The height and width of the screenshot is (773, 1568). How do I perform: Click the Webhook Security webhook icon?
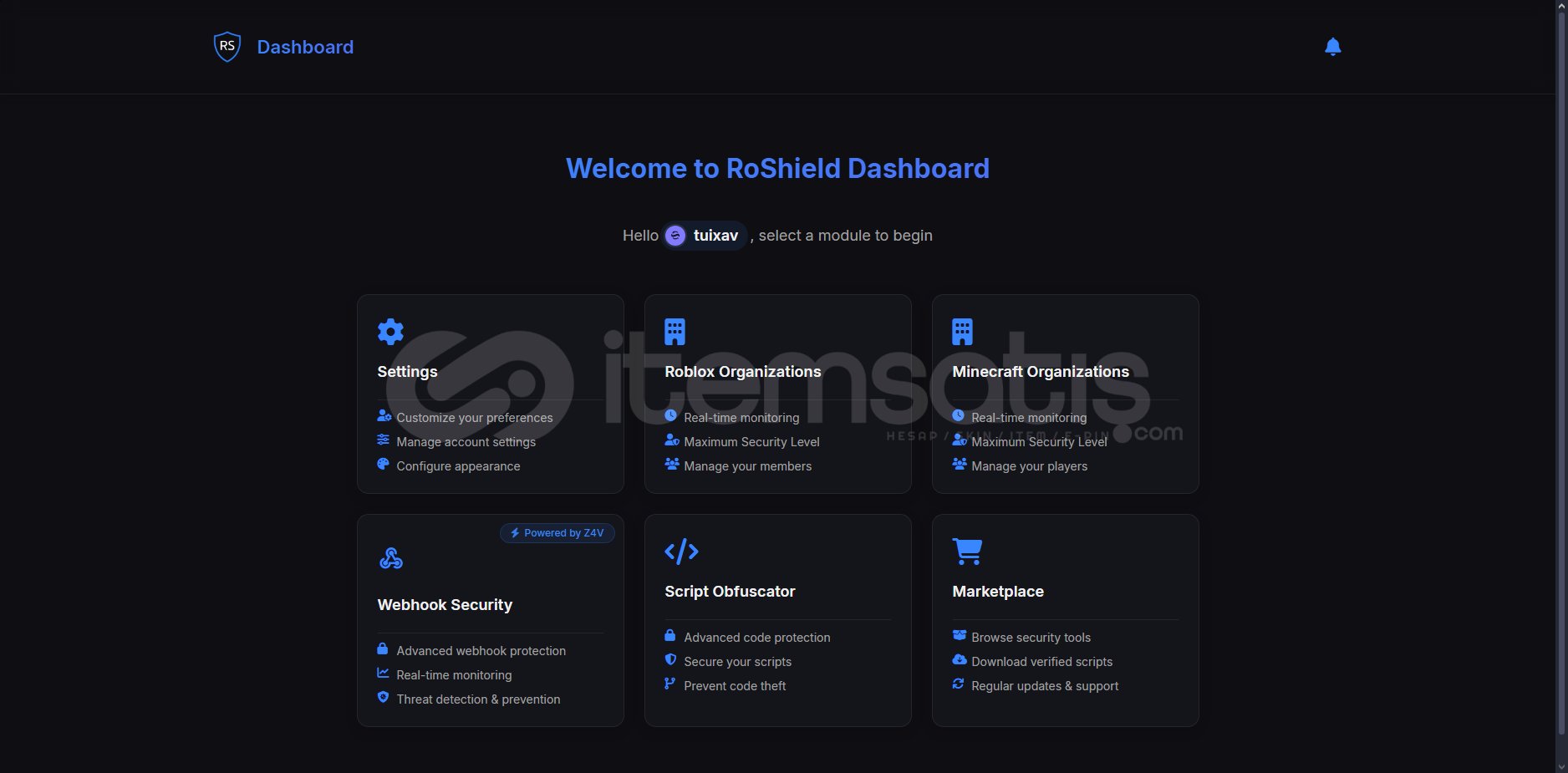(390, 558)
